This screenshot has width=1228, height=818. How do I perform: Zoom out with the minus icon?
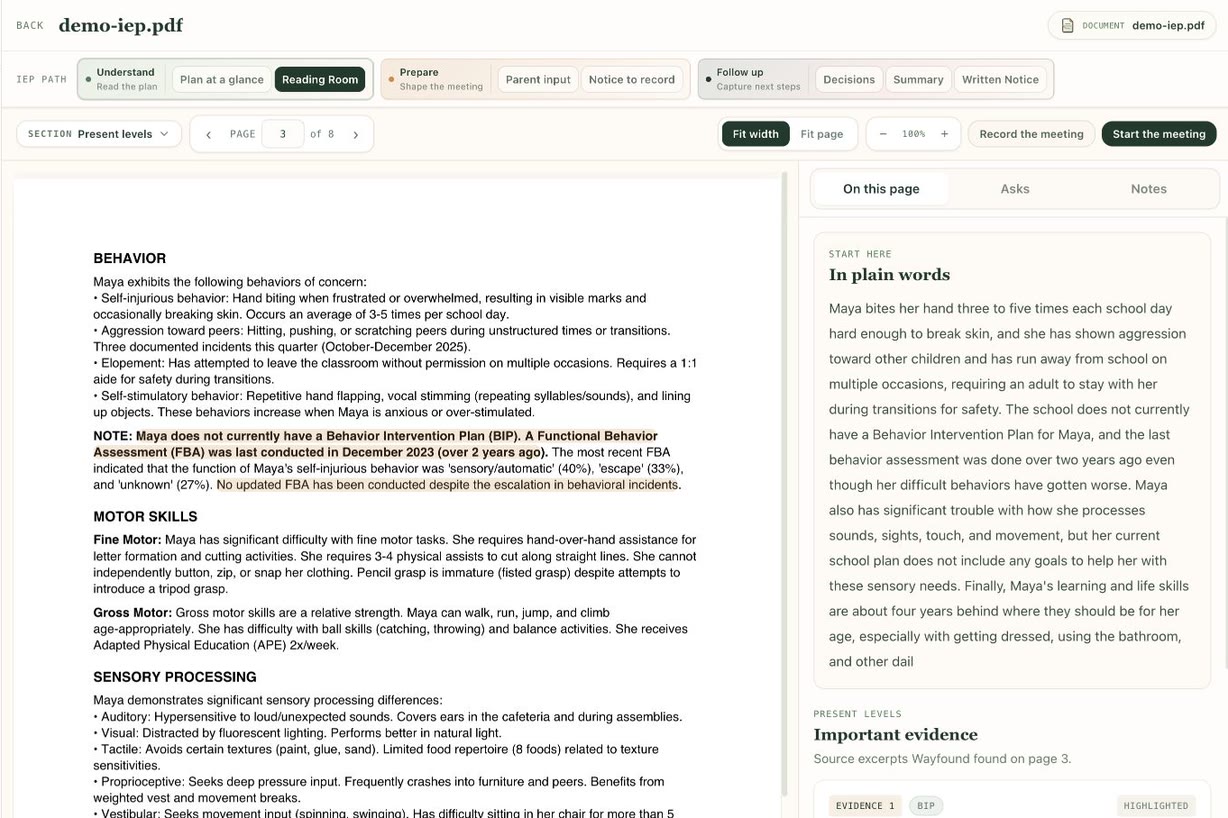coord(883,134)
